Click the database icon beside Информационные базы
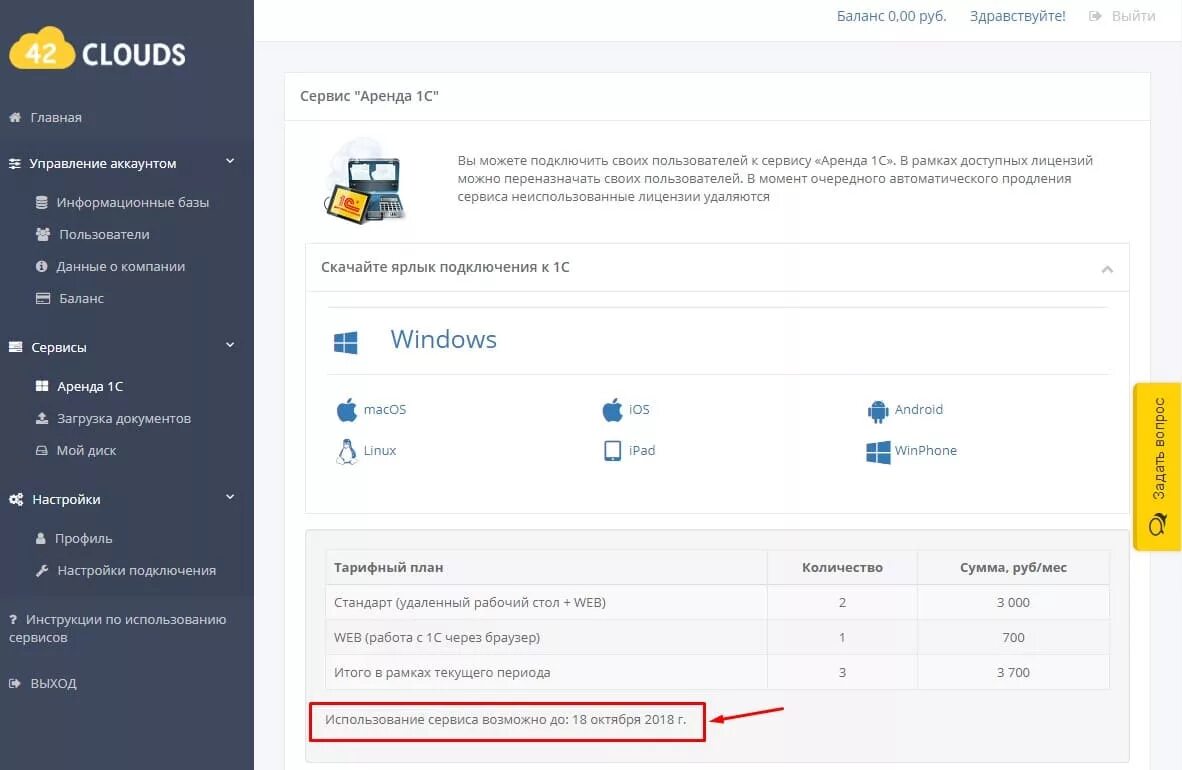 tap(42, 202)
